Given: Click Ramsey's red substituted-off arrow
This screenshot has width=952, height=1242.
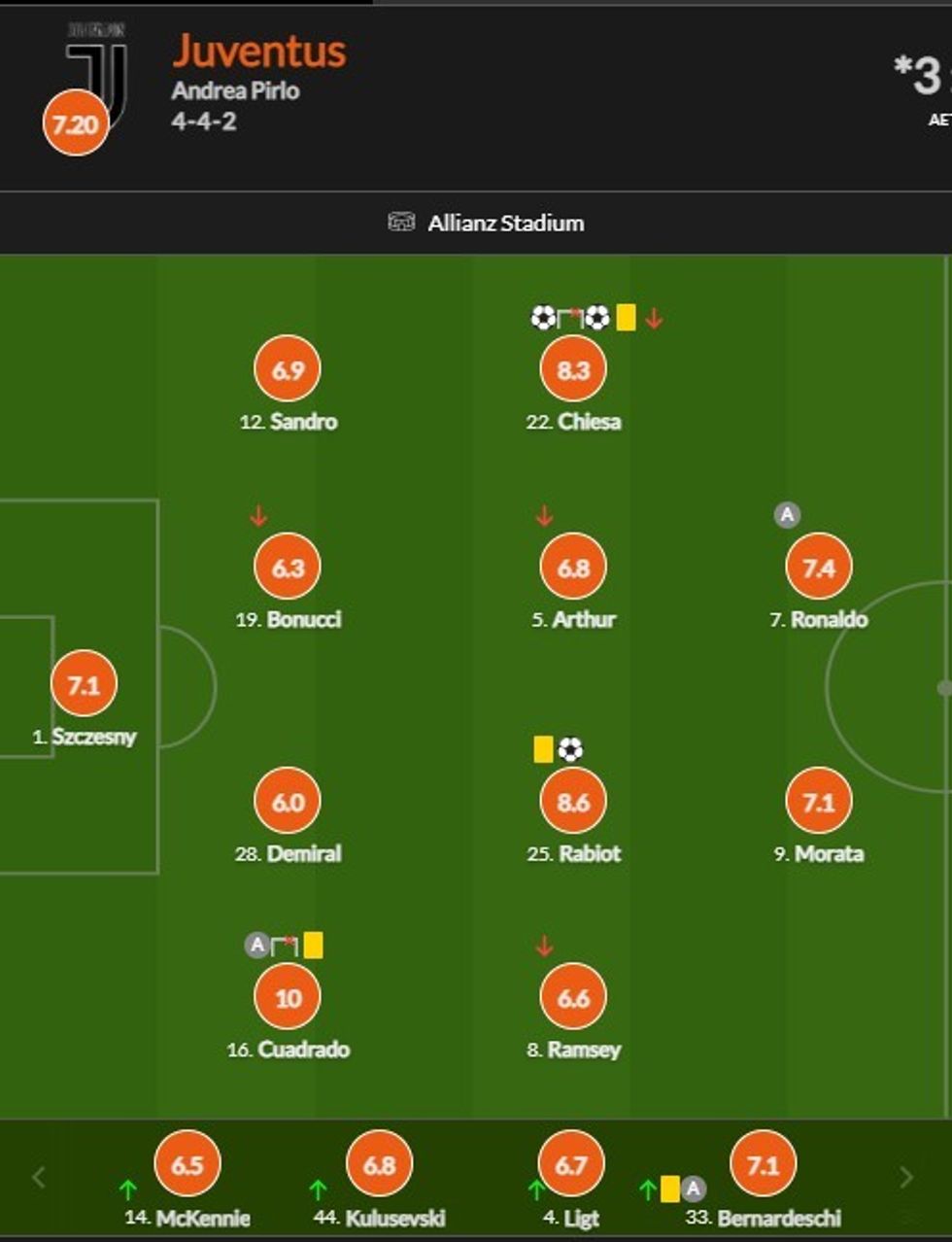Looking at the screenshot, I should 544,946.
